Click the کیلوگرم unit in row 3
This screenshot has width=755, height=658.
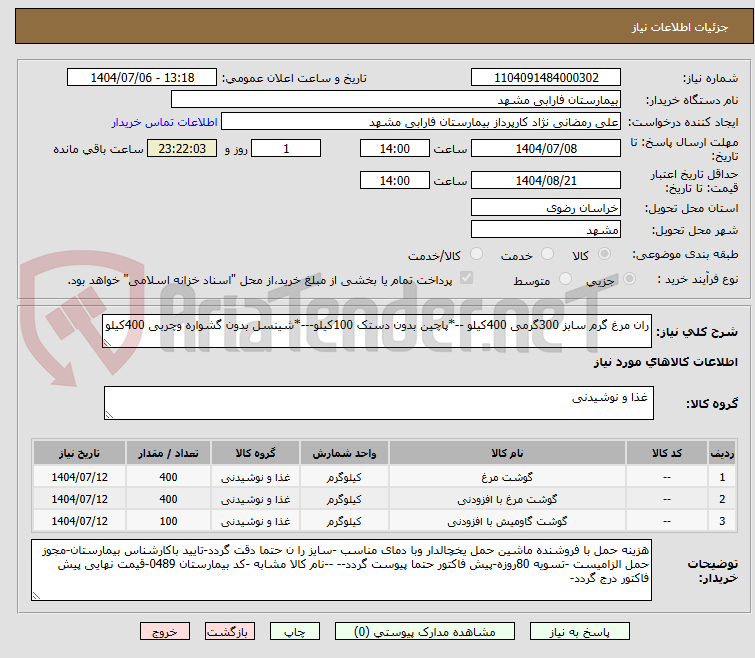[x=344, y=521]
